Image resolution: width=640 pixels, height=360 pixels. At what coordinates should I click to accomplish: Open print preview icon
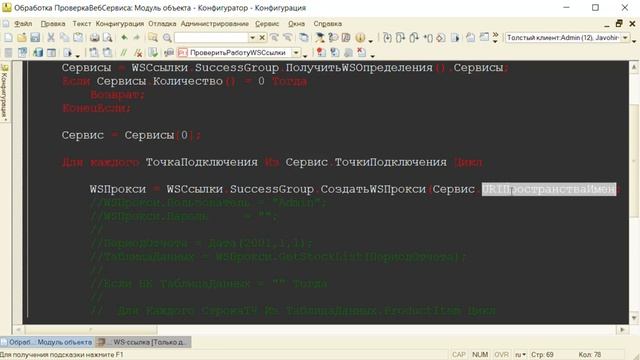pos(107,38)
